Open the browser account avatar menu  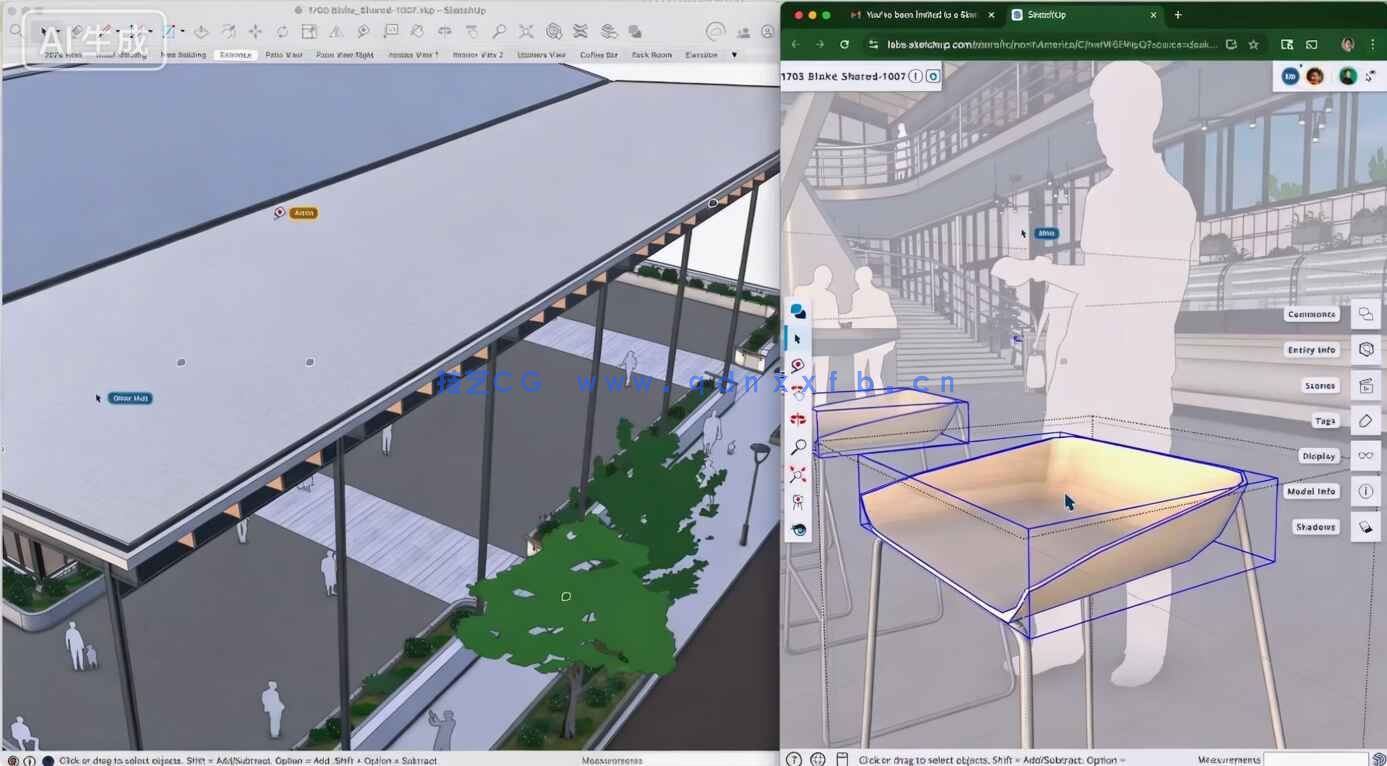click(x=1347, y=45)
